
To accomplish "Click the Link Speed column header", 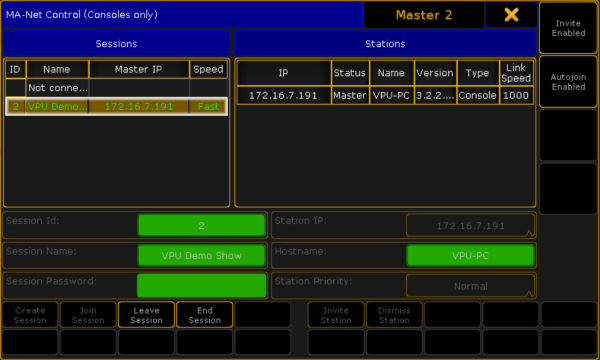I will coord(516,73).
